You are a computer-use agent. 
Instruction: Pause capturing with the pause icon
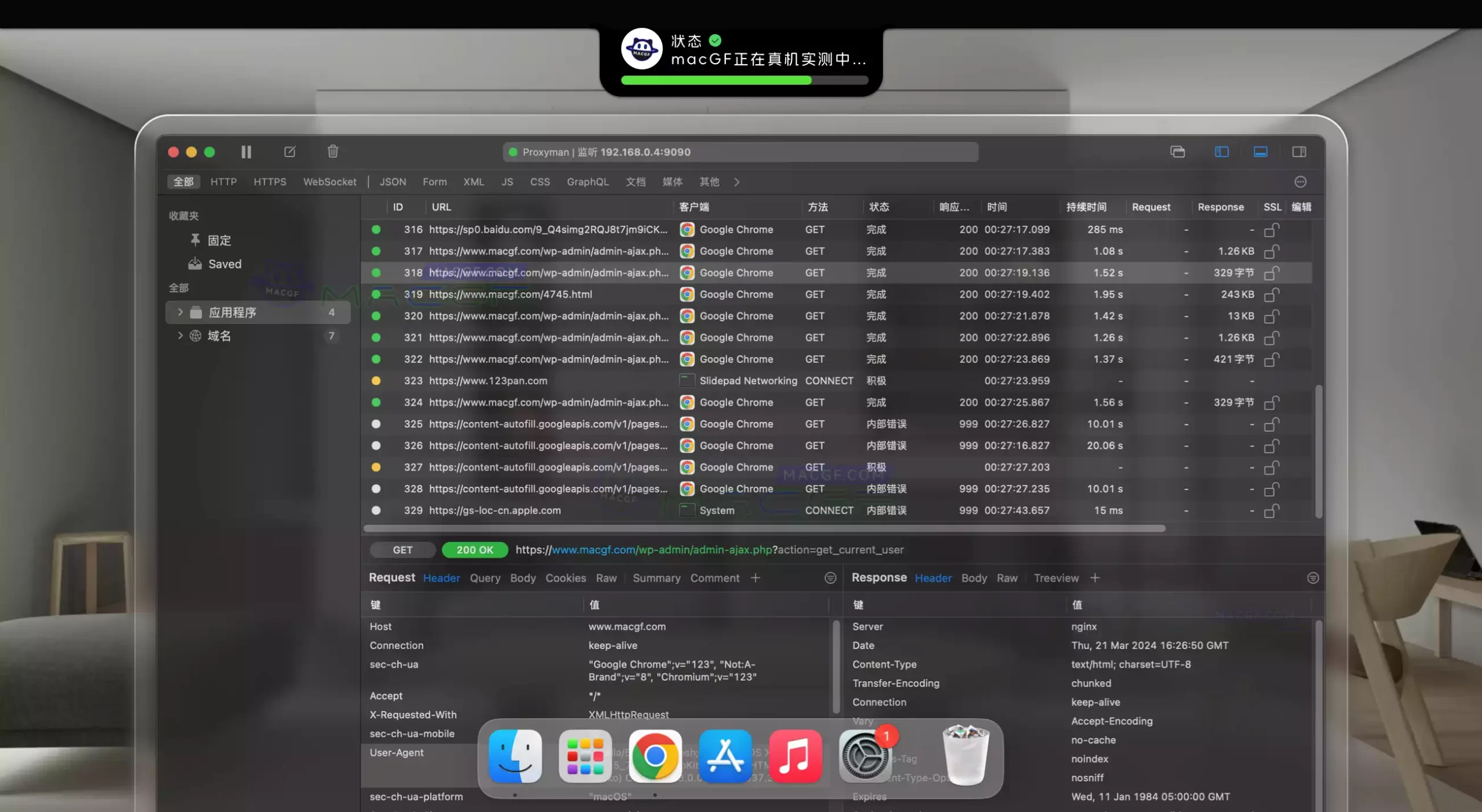246,152
